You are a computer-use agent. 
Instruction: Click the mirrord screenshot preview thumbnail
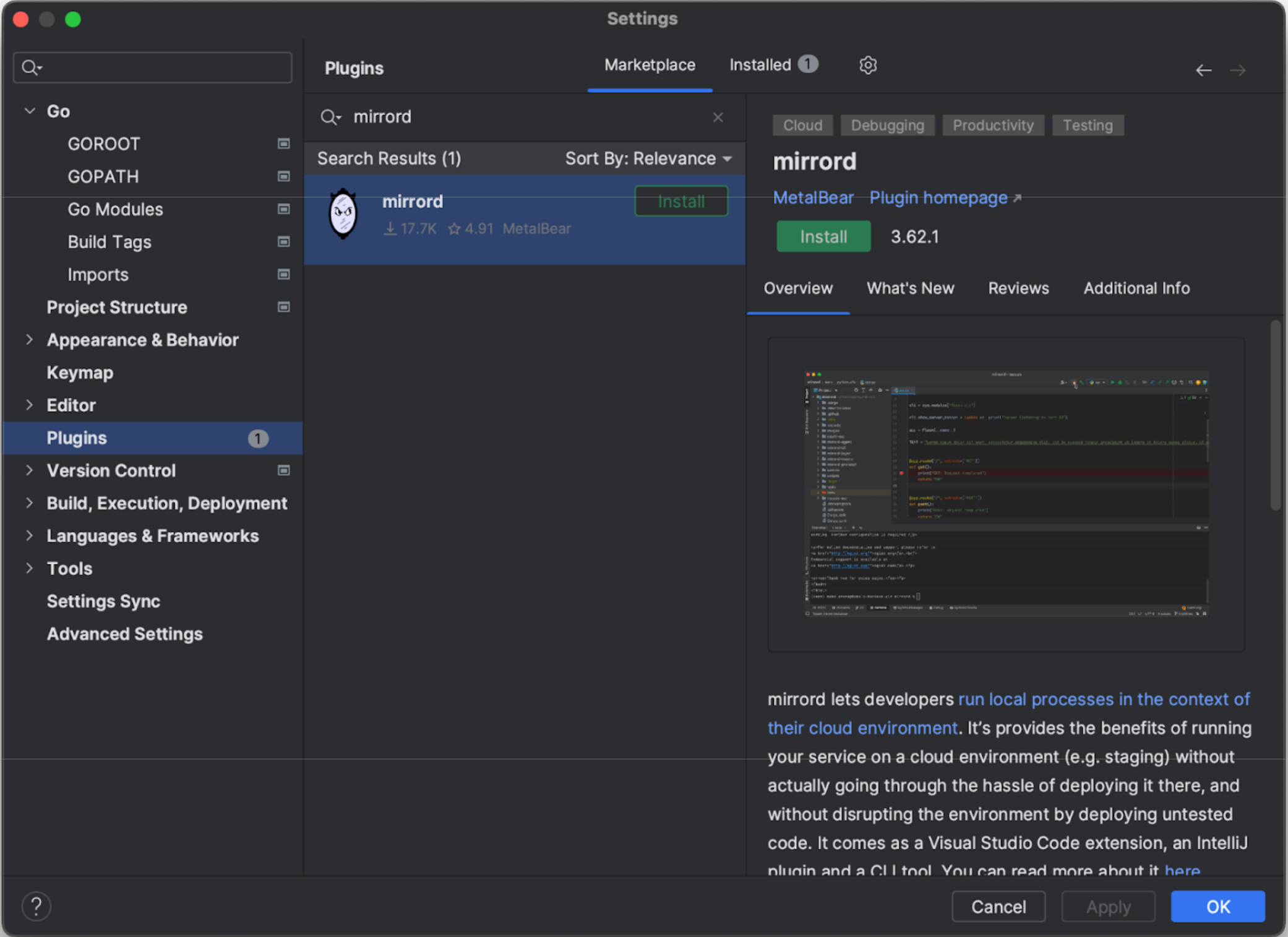point(1006,493)
